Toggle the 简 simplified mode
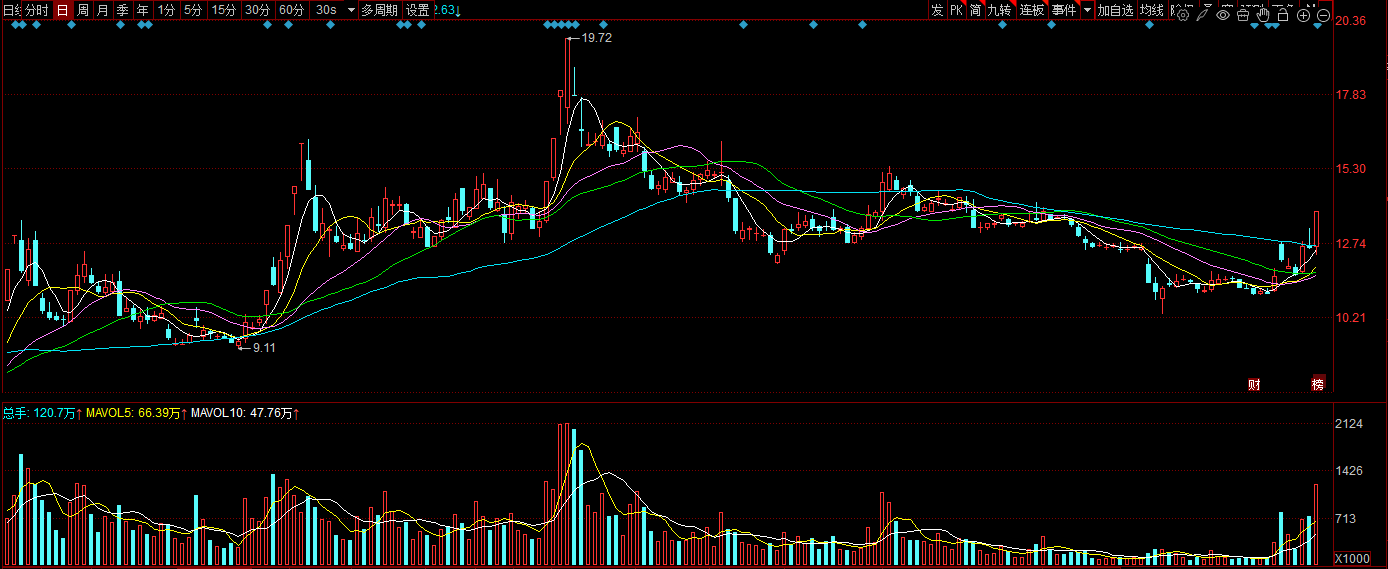 975,10
